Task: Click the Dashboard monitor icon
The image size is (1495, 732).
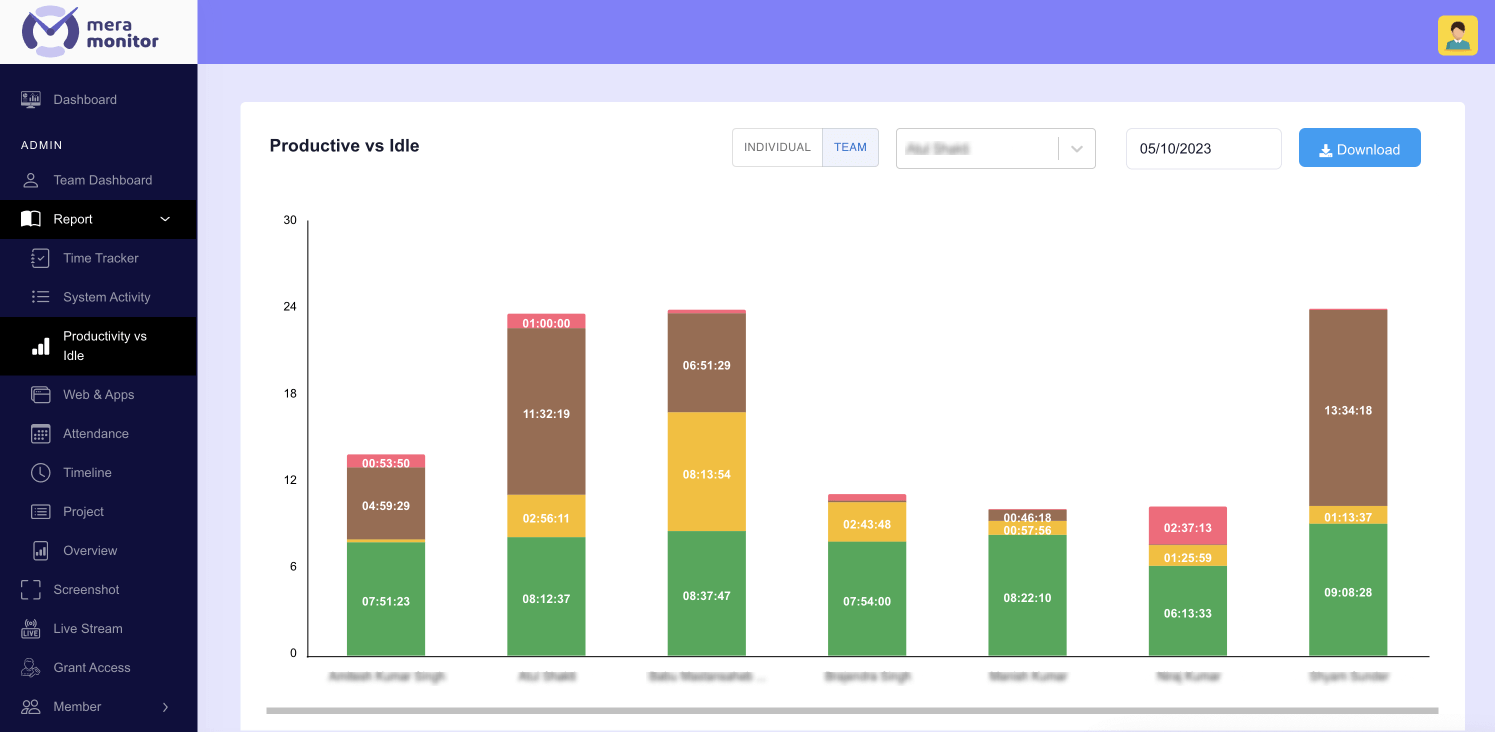Action: point(31,100)
